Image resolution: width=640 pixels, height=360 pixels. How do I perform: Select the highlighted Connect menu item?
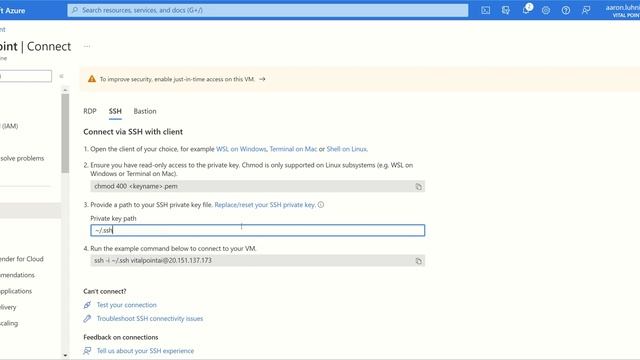(x=30, y=211)
